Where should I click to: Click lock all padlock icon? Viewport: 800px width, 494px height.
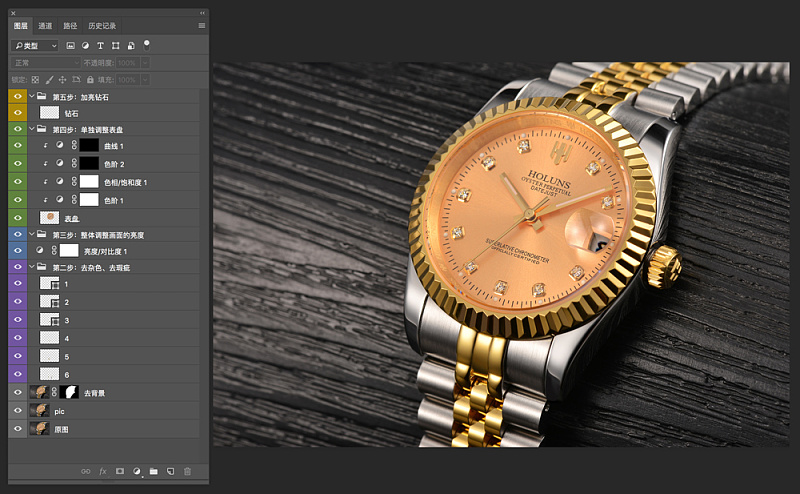pos(90,80)
